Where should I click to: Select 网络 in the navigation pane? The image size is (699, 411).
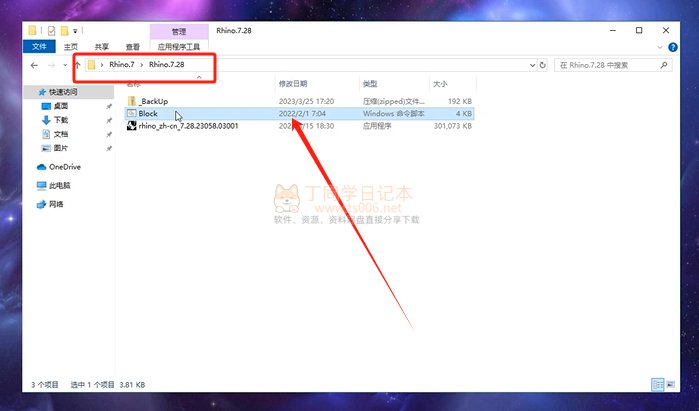pos(56,204)
